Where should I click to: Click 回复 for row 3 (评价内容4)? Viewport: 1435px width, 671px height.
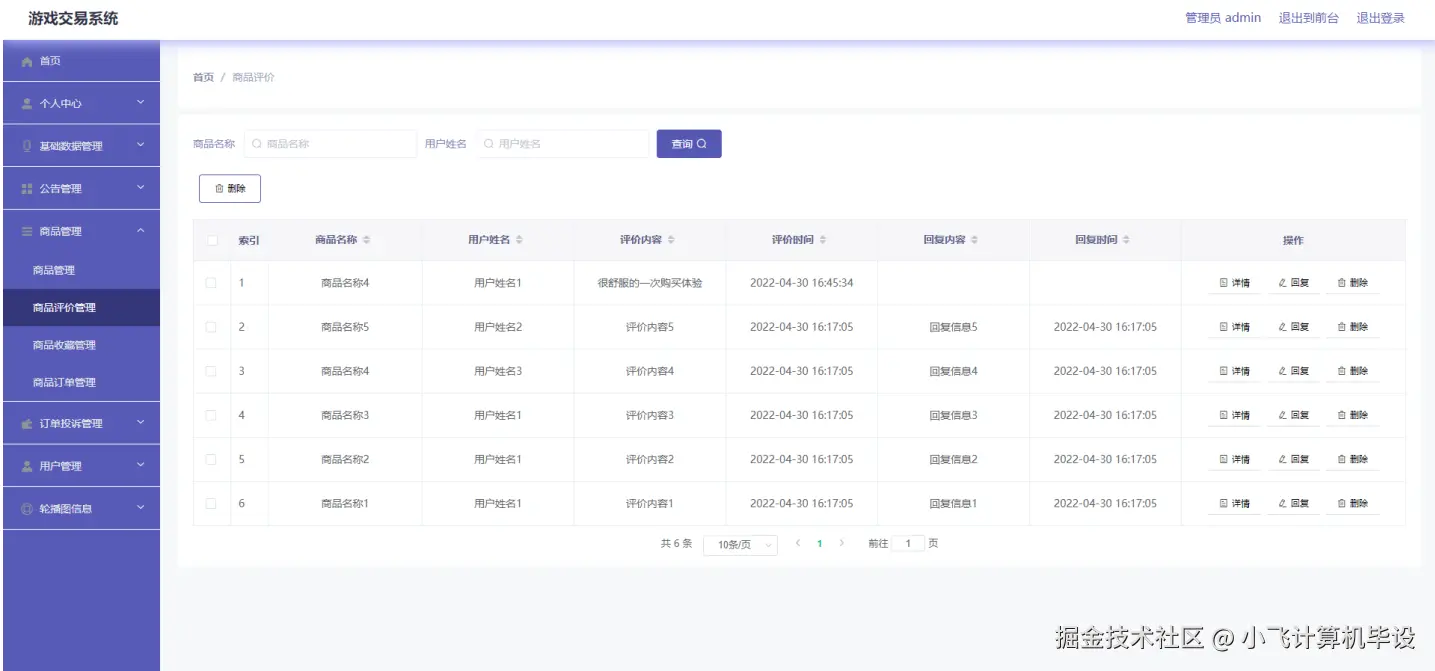(1294, 371)
